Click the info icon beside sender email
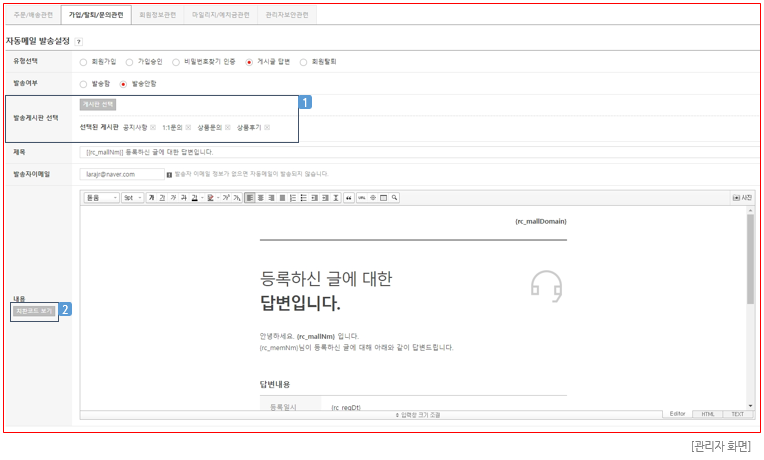The height and width of the screenshot is (460, 764). point(169,174)
